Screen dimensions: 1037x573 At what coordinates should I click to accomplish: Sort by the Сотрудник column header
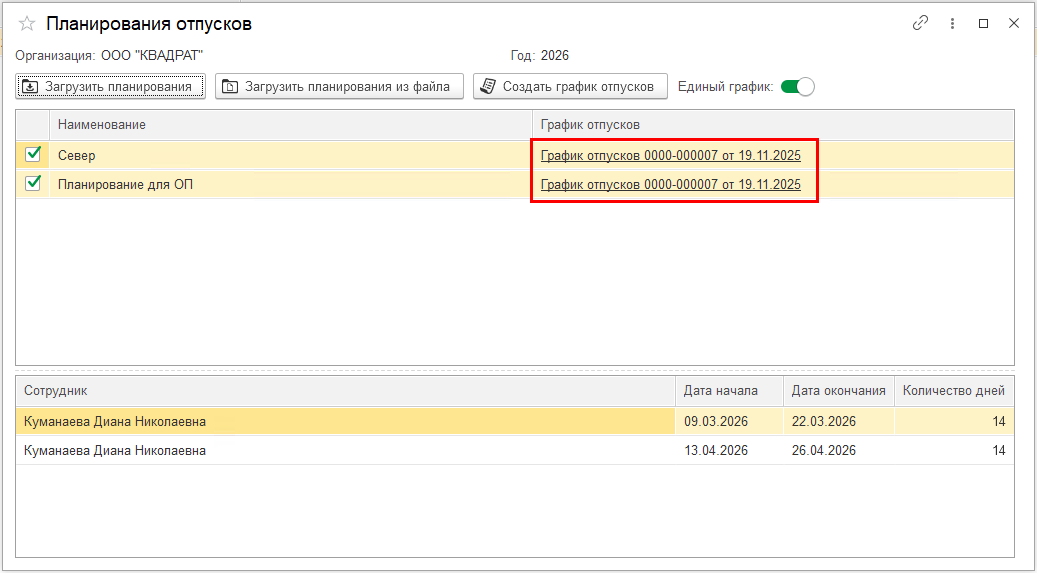click(345, 391)
